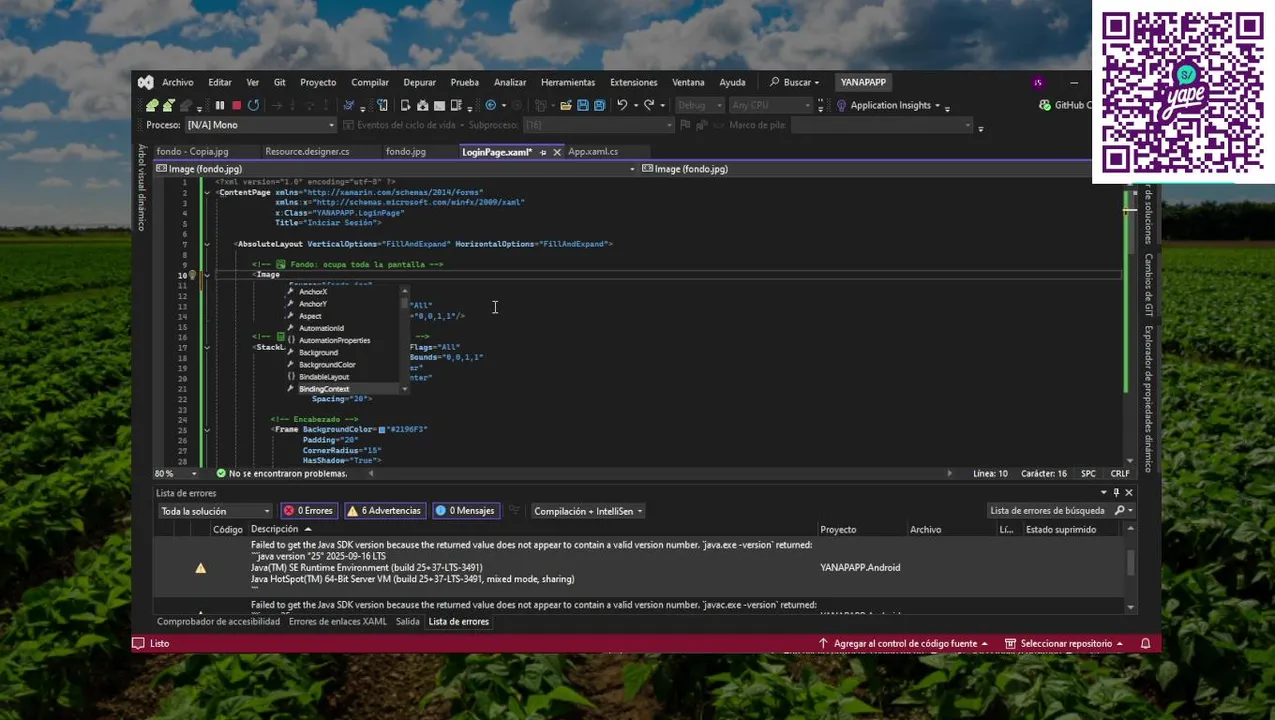Open the Debug configuration dropdown
The height and width of the screenshot is (720, 1275).
[x=699, y=105]
